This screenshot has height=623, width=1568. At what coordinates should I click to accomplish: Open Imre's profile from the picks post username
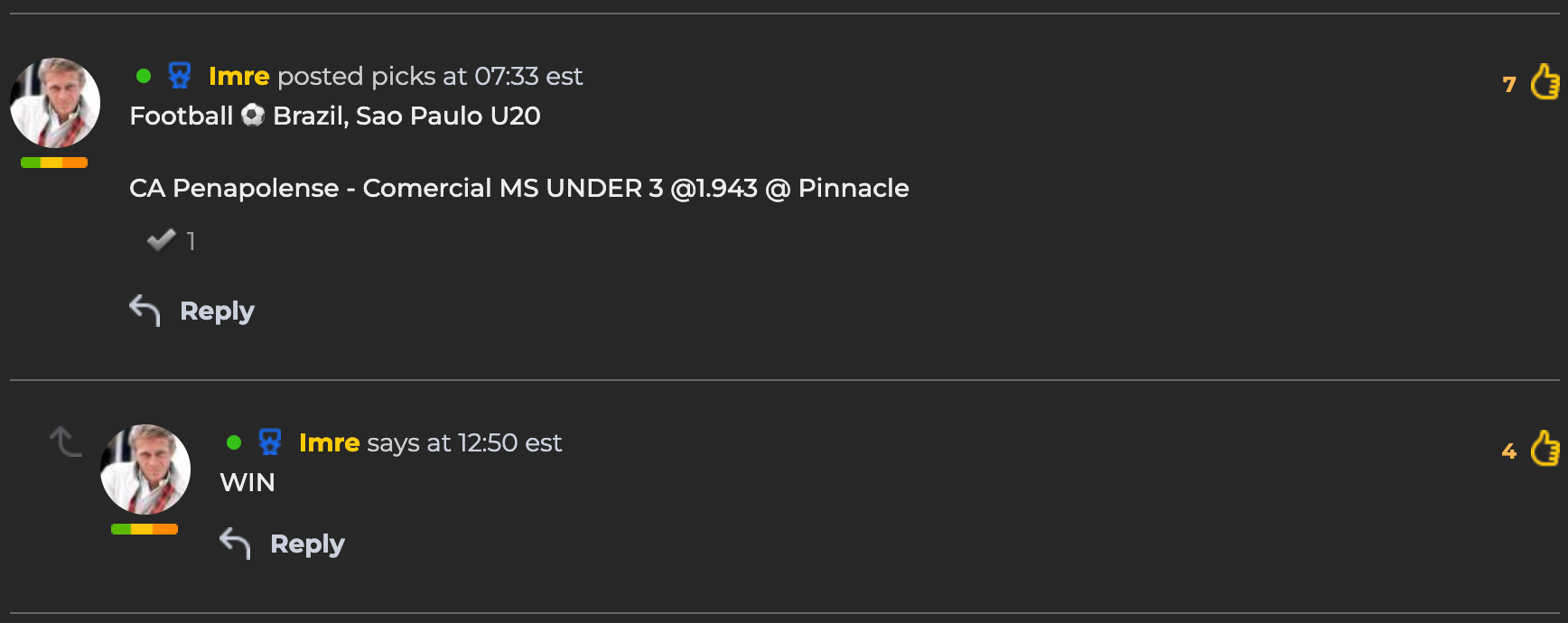pyautogui.click(x=238, y=76)
